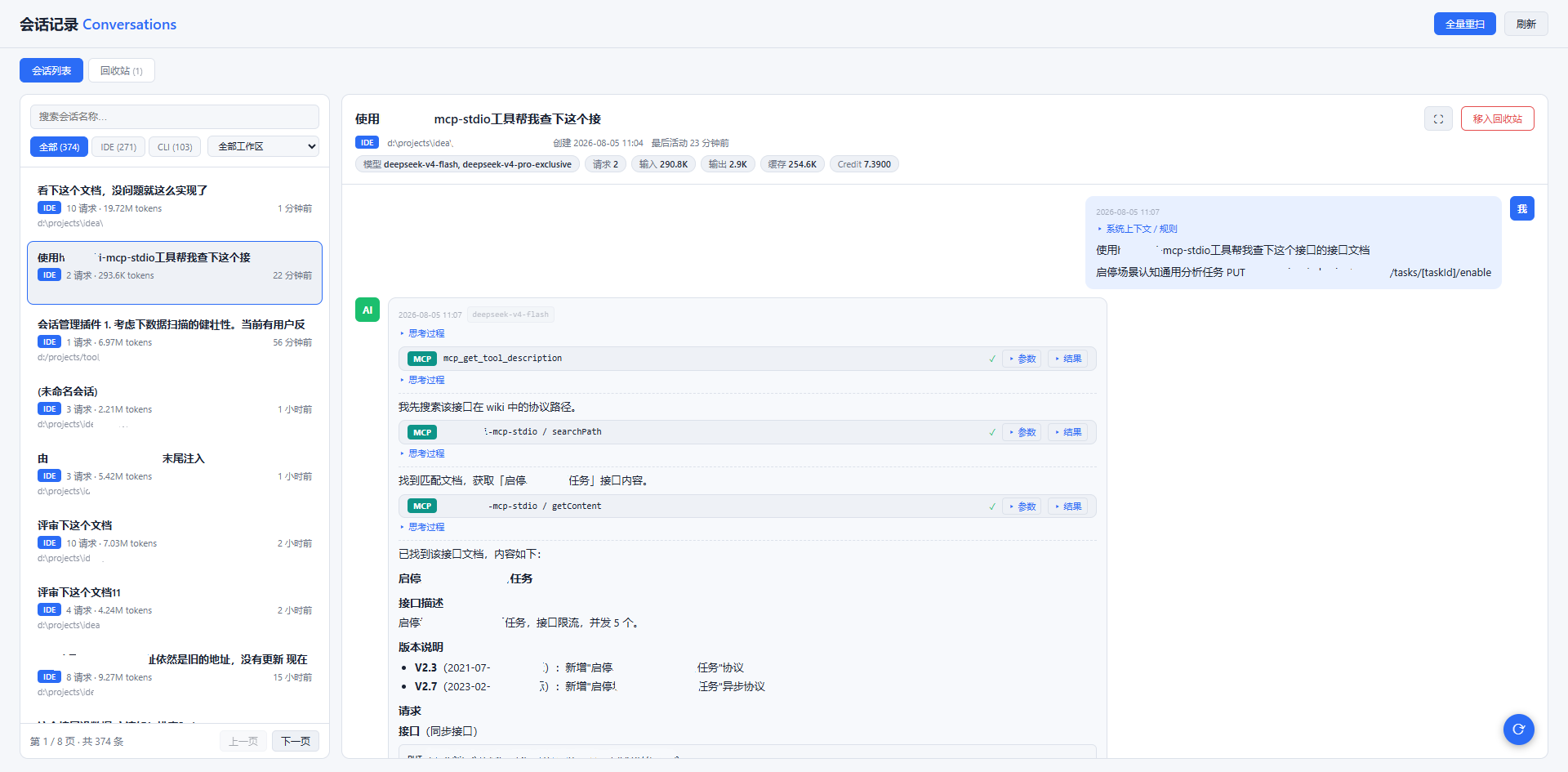
Task: Expand 参数 of getContent call
Action: [x=1022, y=506]
